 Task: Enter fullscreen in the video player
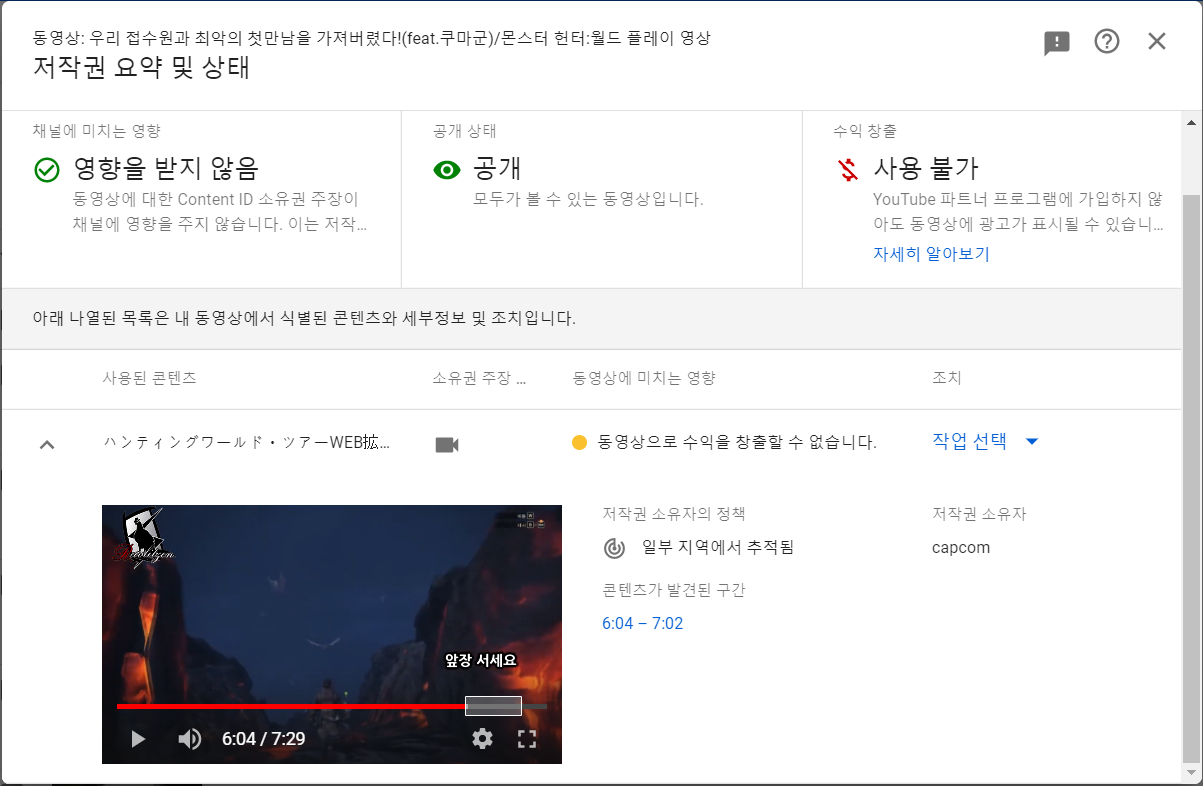pyautogui.click(x=527, y=739)
